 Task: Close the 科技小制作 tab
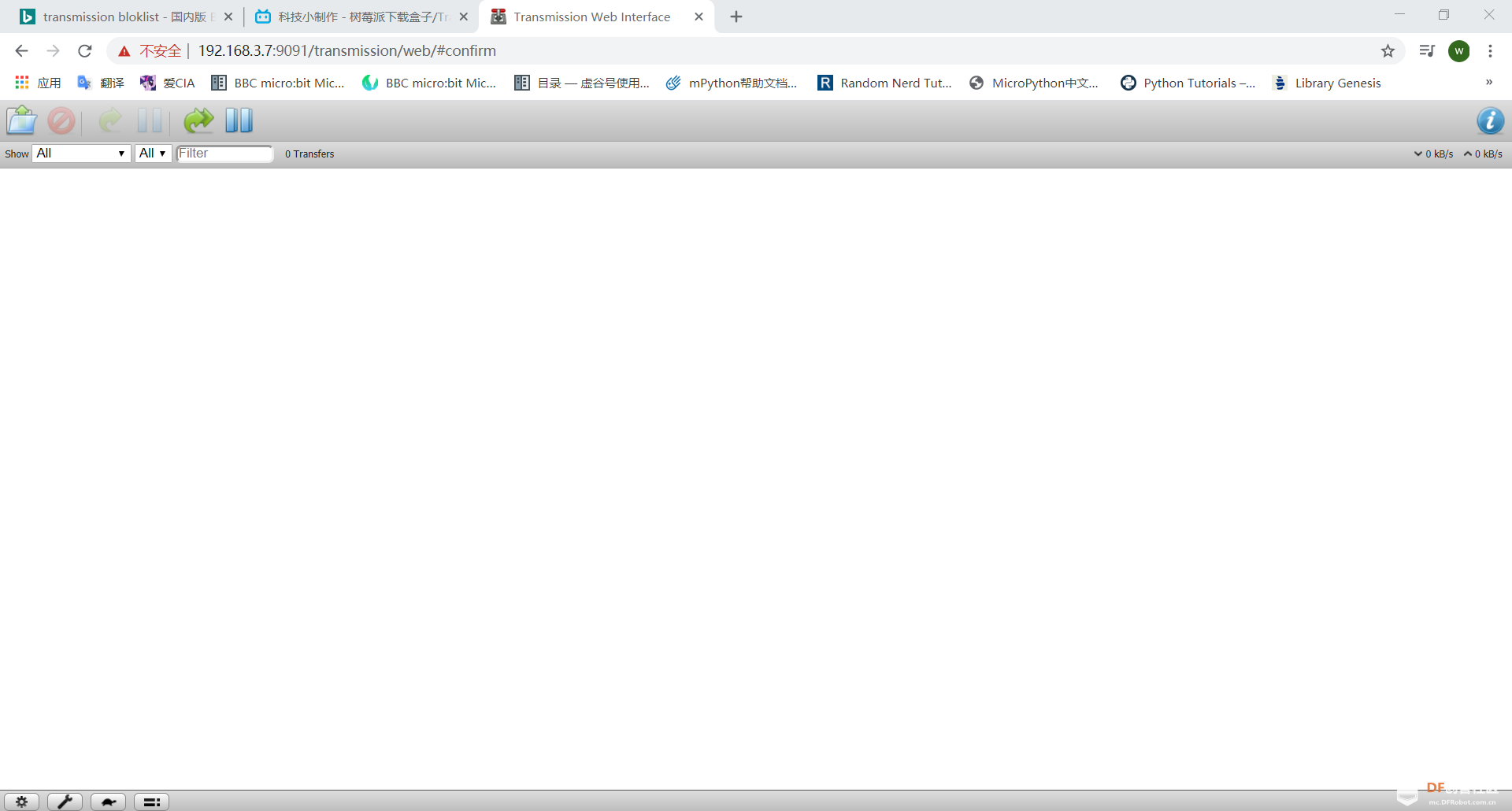coord(464,17)
